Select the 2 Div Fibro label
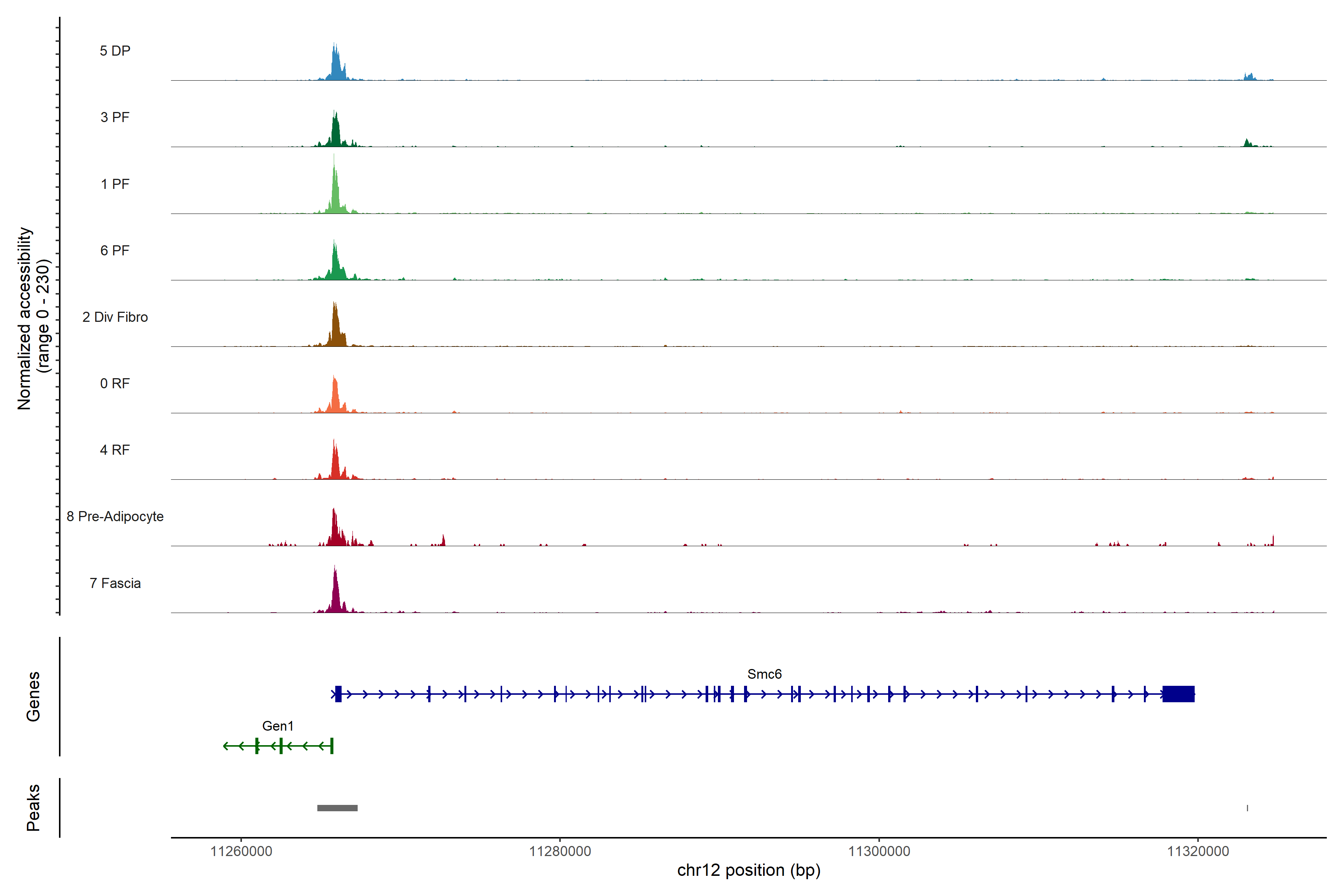The height and width of the screenshot is (896, 1344). 115,317
